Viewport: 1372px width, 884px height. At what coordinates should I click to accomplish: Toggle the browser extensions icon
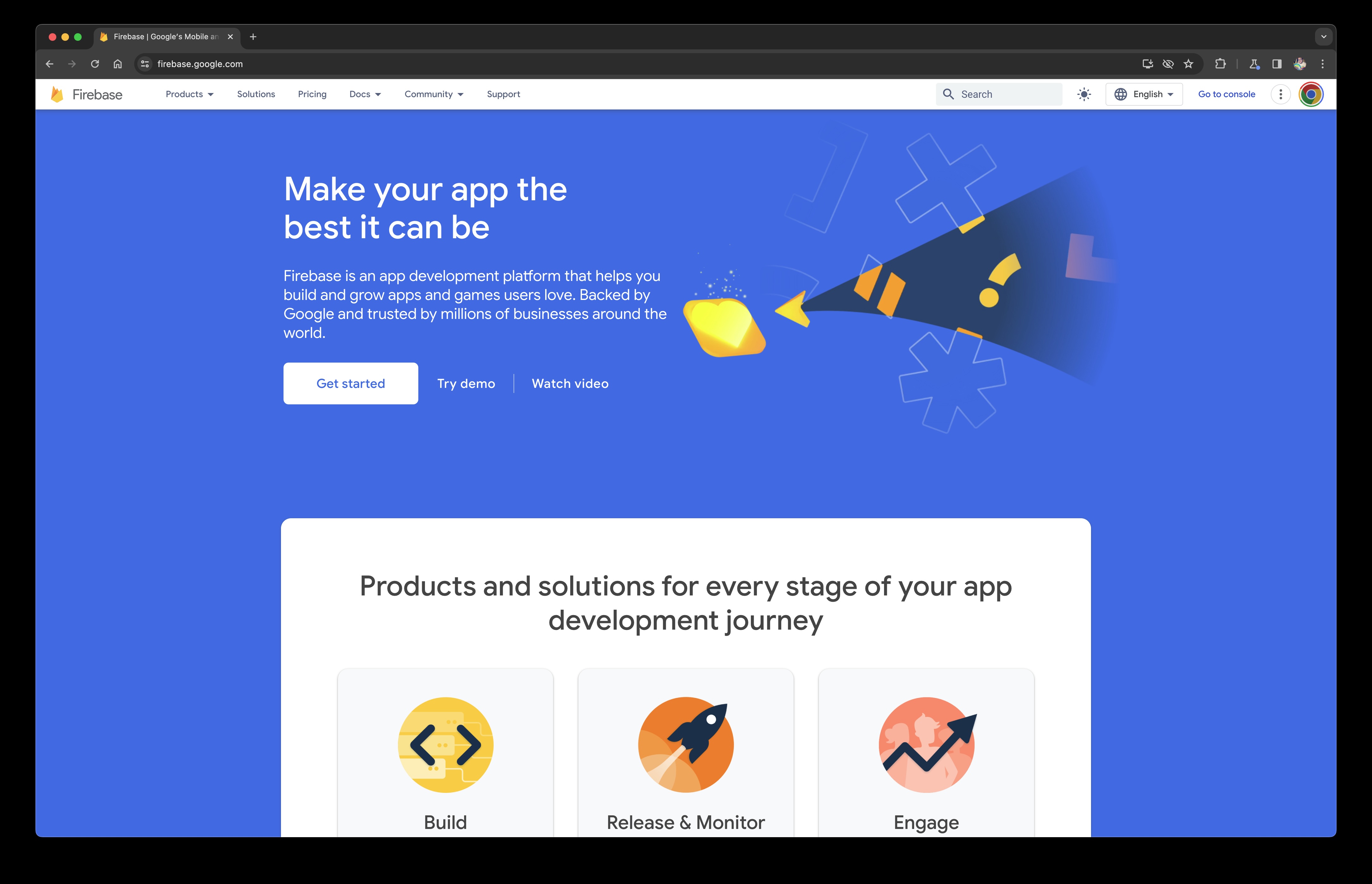pos(1220,63)
